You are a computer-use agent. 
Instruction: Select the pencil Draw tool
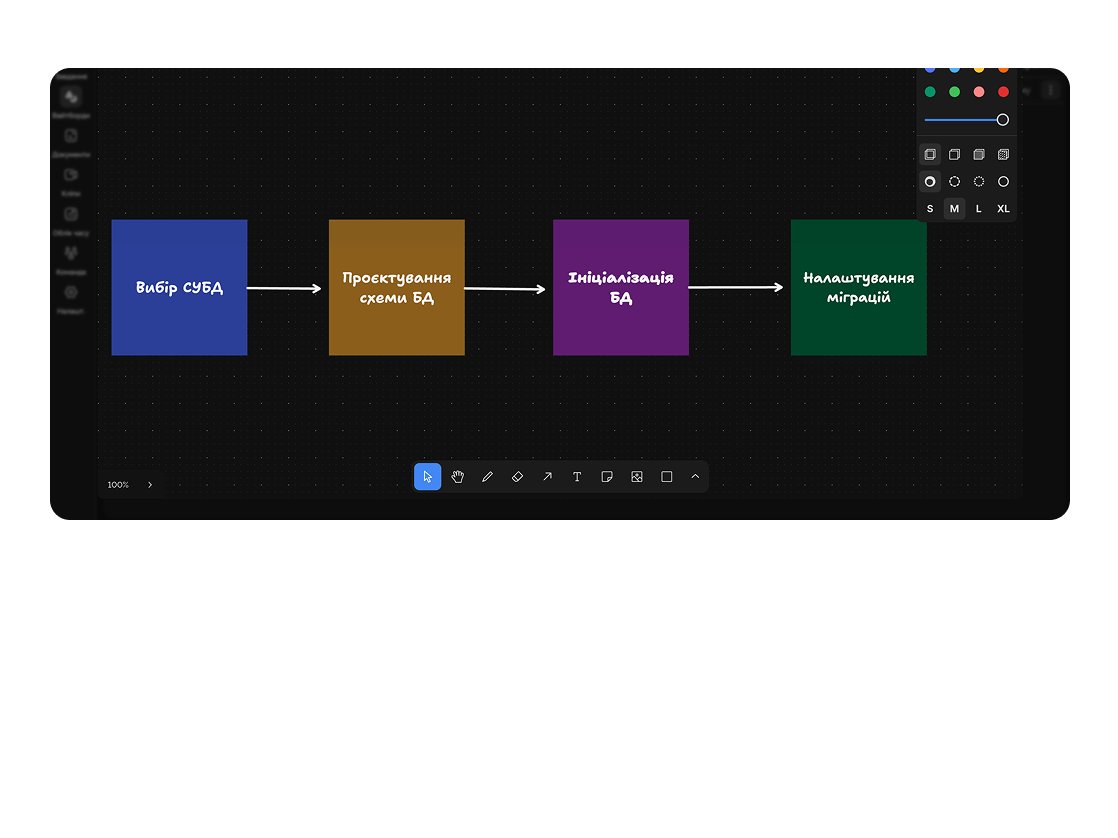click(487, 477)
